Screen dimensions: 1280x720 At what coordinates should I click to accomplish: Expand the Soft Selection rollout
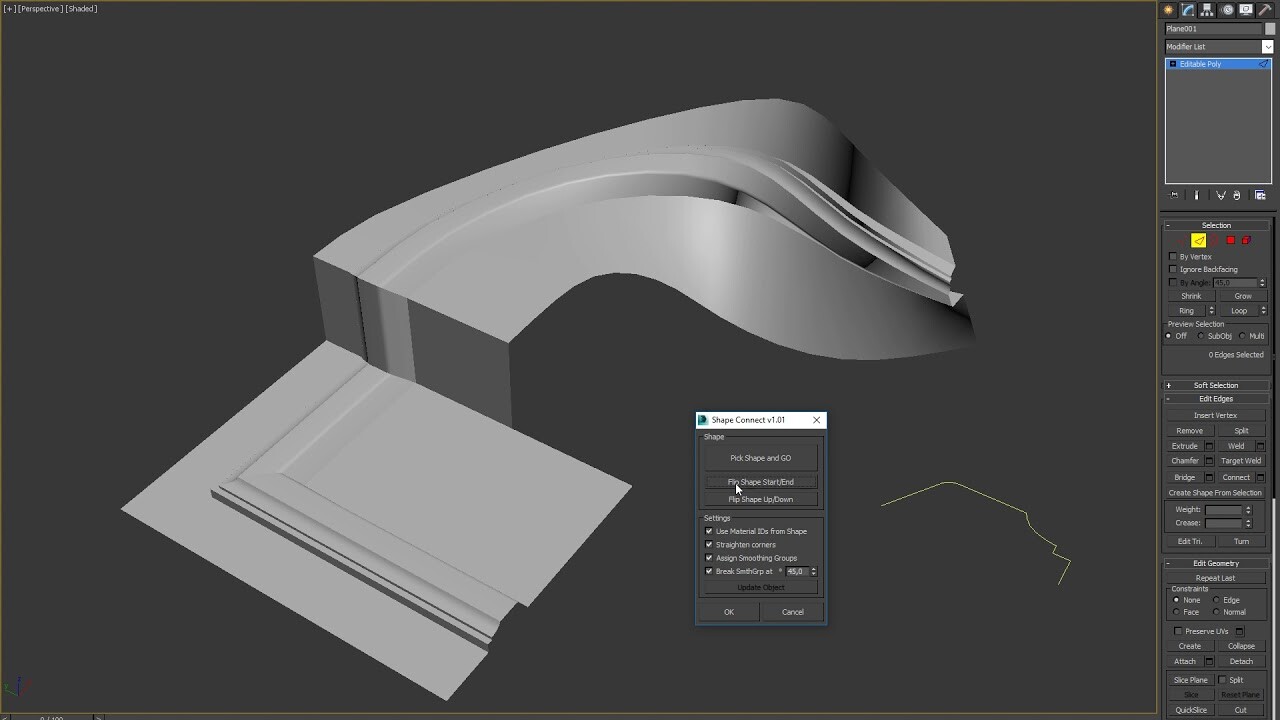tap(1216, 385)
